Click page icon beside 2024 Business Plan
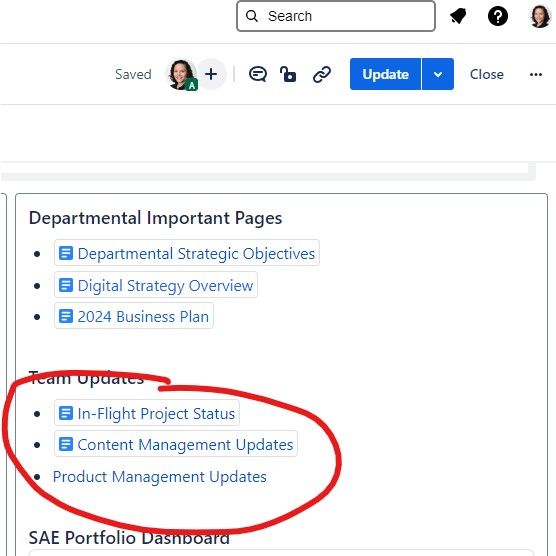Screen dimensions: 556x556 [x=66, y=316]
